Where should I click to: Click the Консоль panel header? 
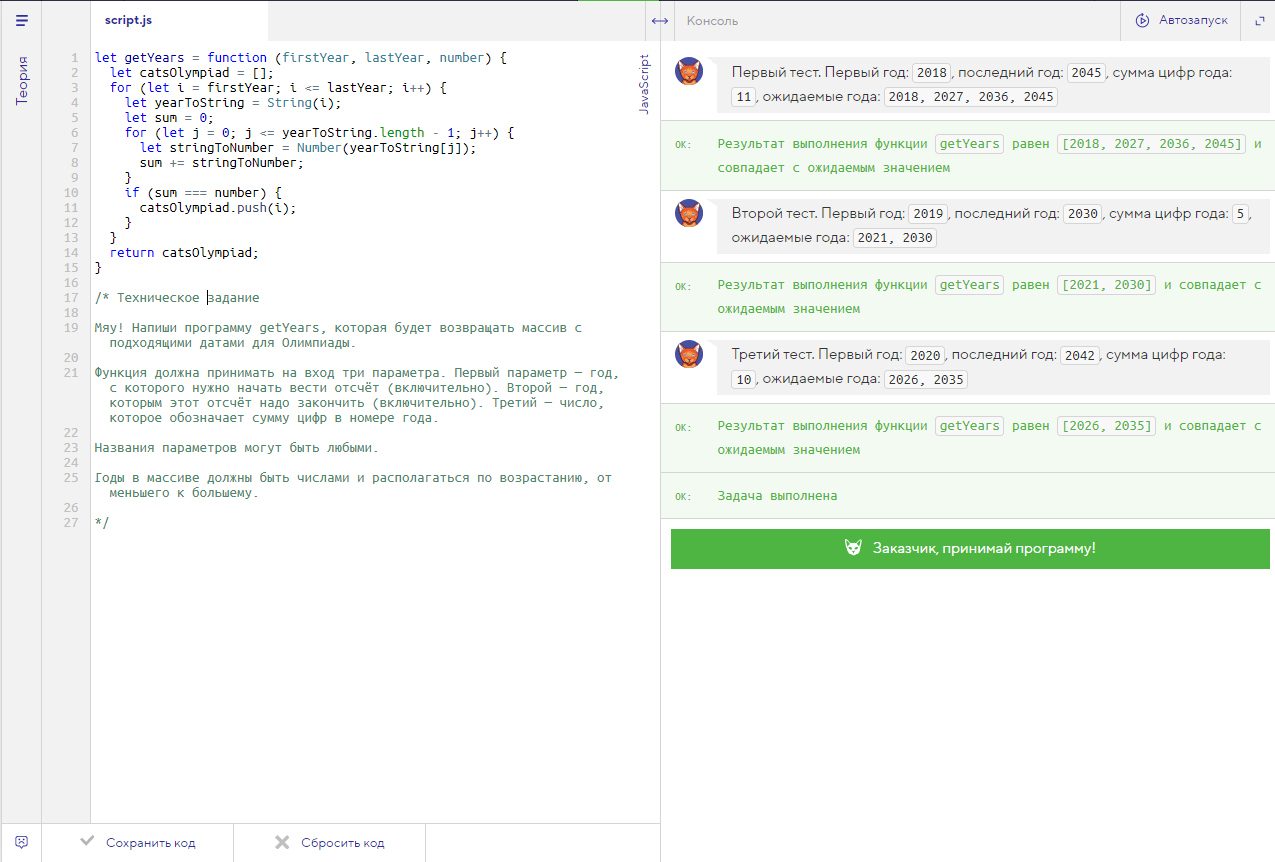tap(712, 21)
